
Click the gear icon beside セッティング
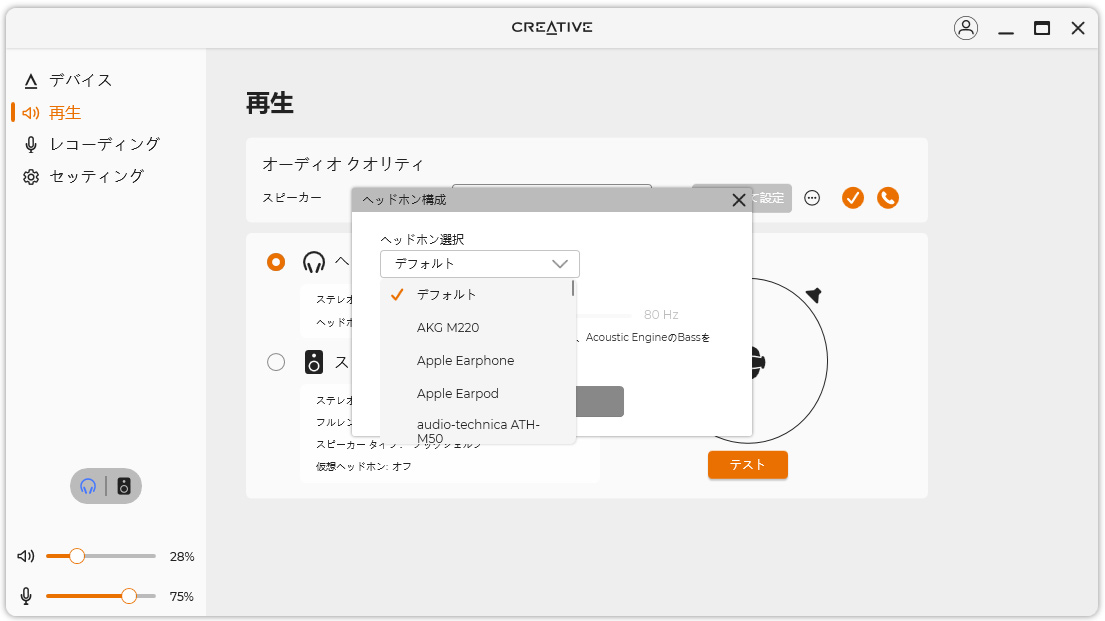pos(30,177)
